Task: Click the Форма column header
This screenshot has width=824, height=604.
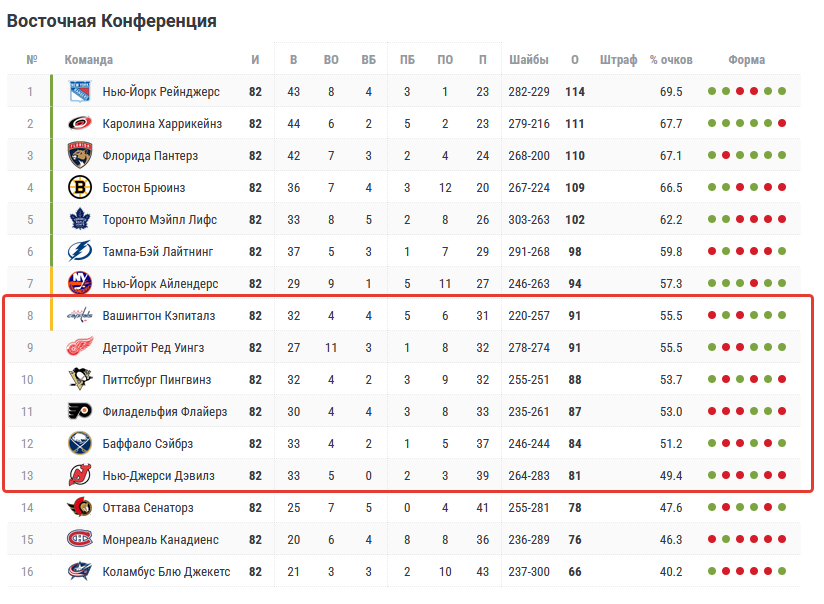Action: pyautogui.click(x=747, y=60)
